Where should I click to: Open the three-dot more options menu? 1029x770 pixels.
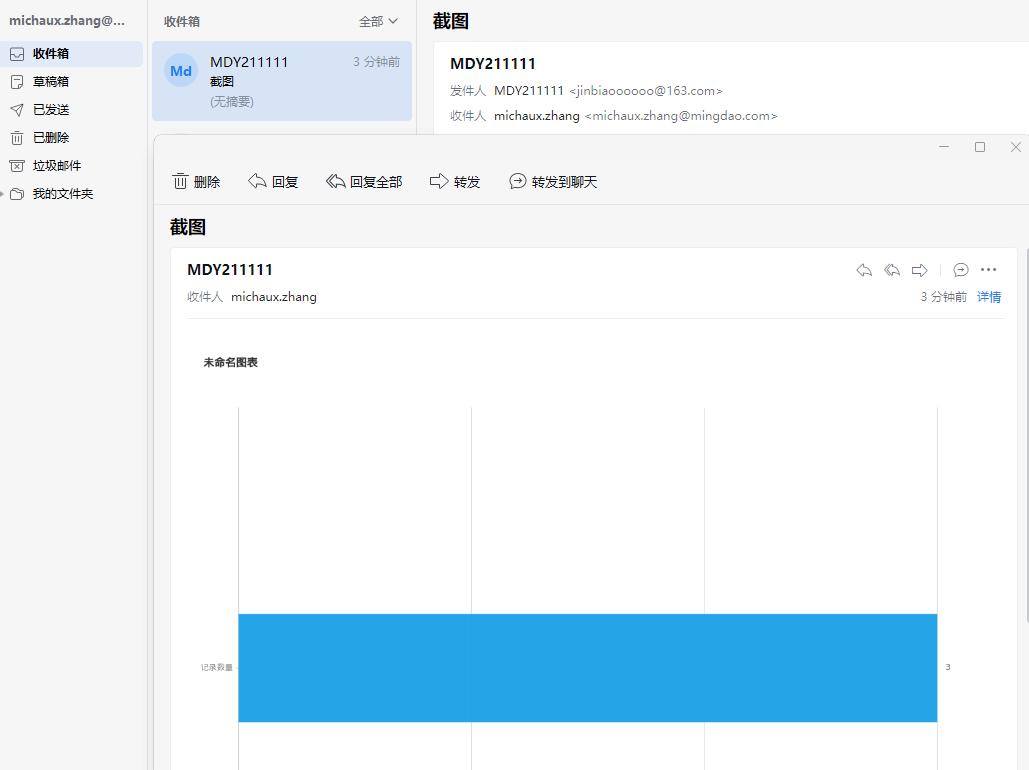[989, 270]
